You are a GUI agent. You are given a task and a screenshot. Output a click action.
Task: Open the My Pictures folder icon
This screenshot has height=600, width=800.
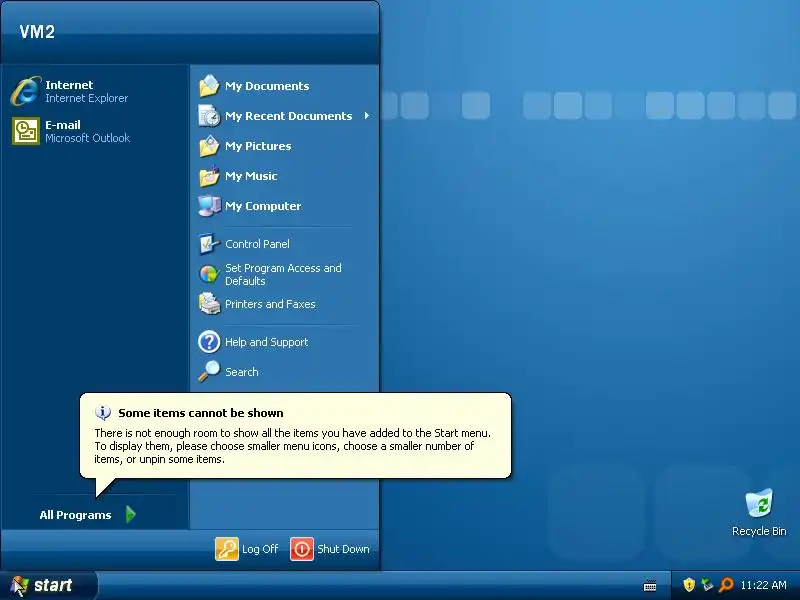coord(209,146)
